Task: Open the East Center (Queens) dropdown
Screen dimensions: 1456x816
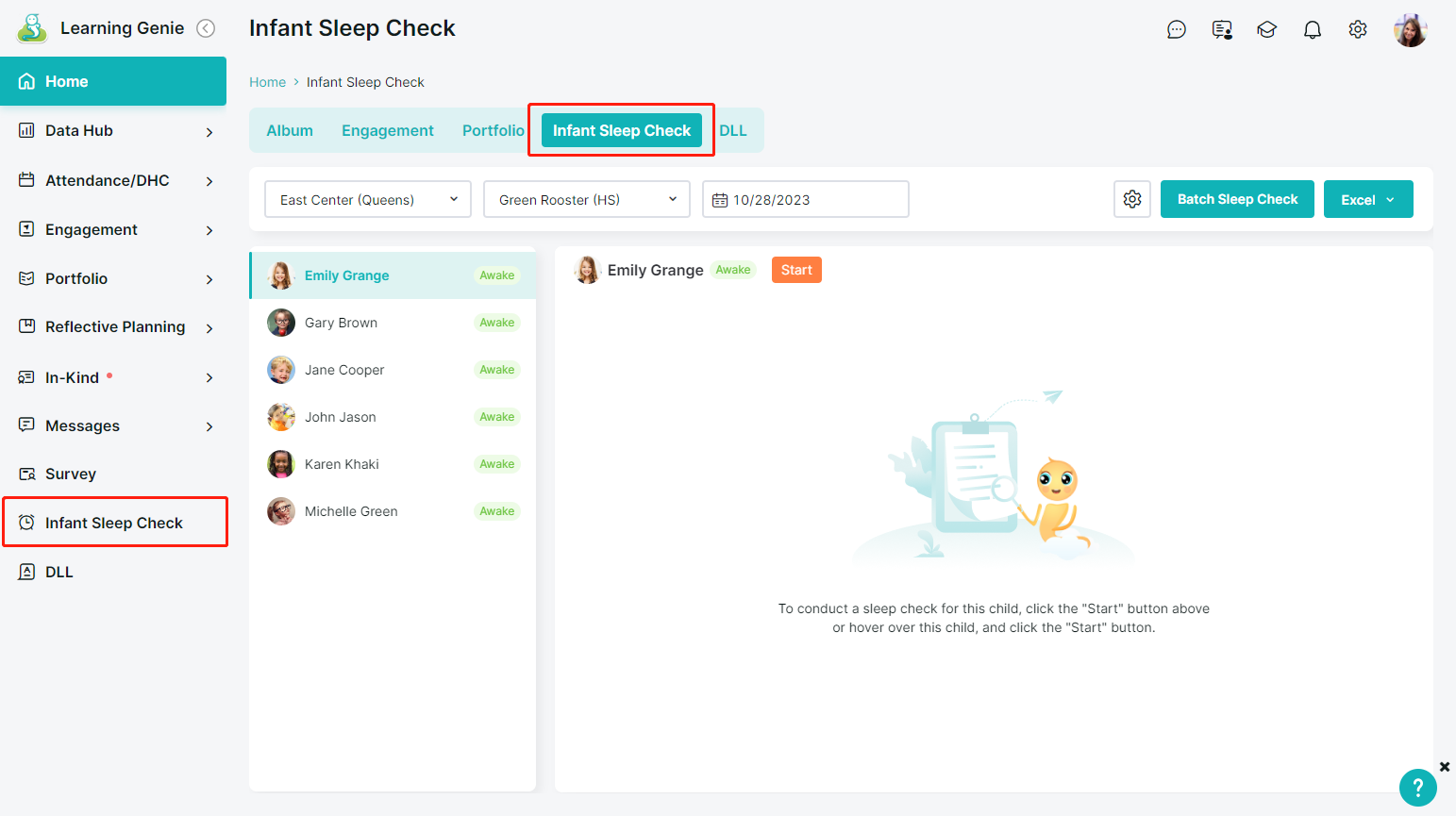Action: point(368,199)
